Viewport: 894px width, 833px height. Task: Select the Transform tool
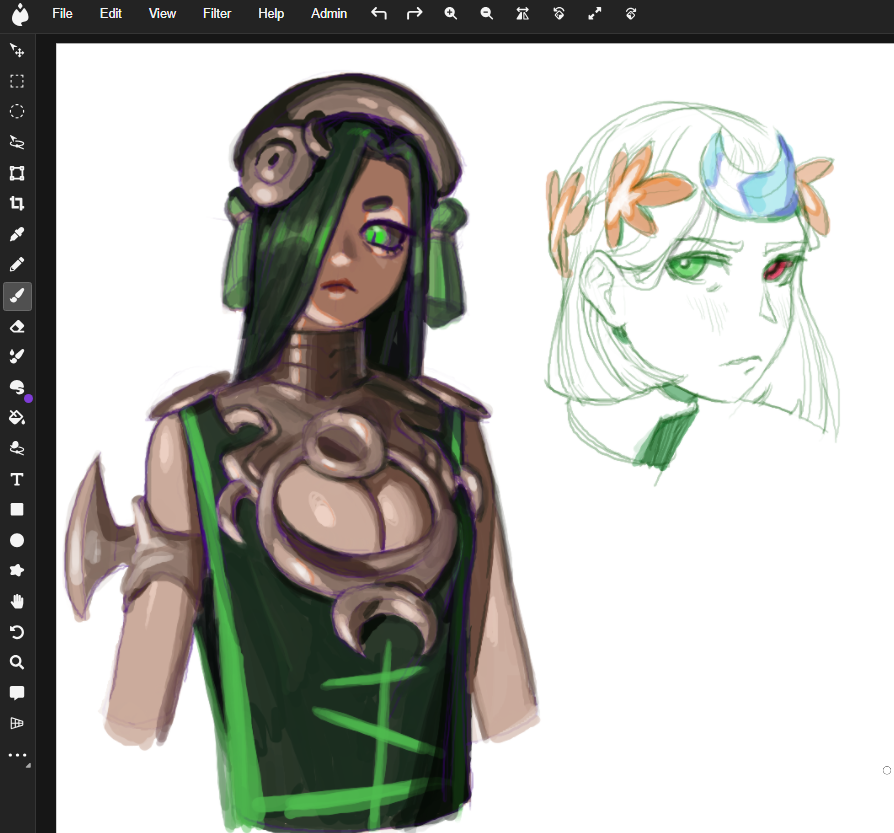[x=17, y=173]
